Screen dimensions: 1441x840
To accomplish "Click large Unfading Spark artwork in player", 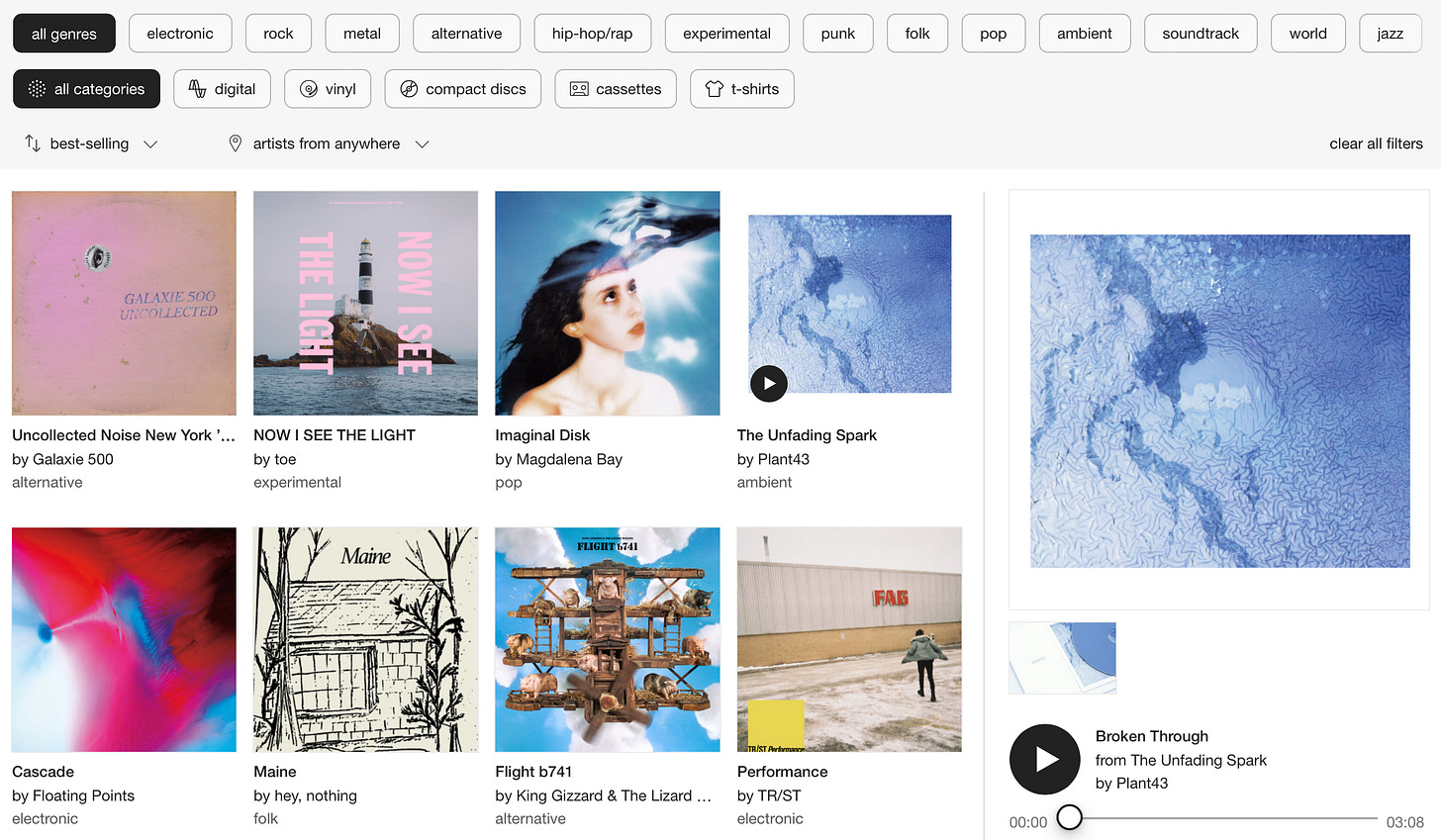I will 1219,401.
